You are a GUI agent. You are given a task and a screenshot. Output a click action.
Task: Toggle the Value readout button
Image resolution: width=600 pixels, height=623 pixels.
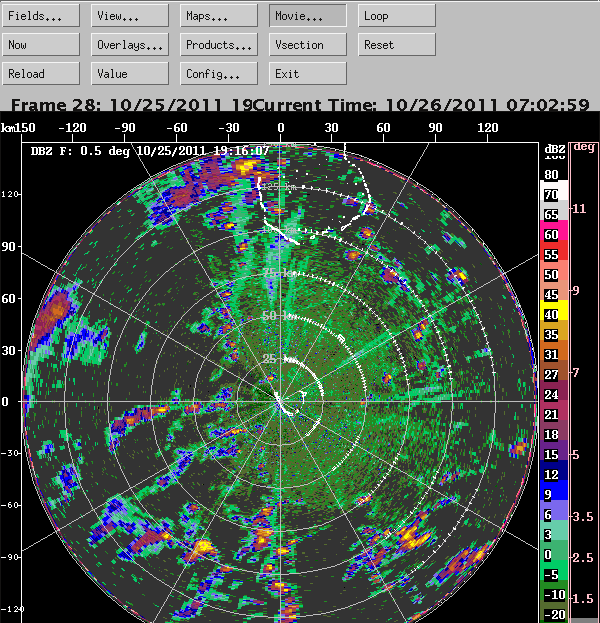(x=130, y=74)
